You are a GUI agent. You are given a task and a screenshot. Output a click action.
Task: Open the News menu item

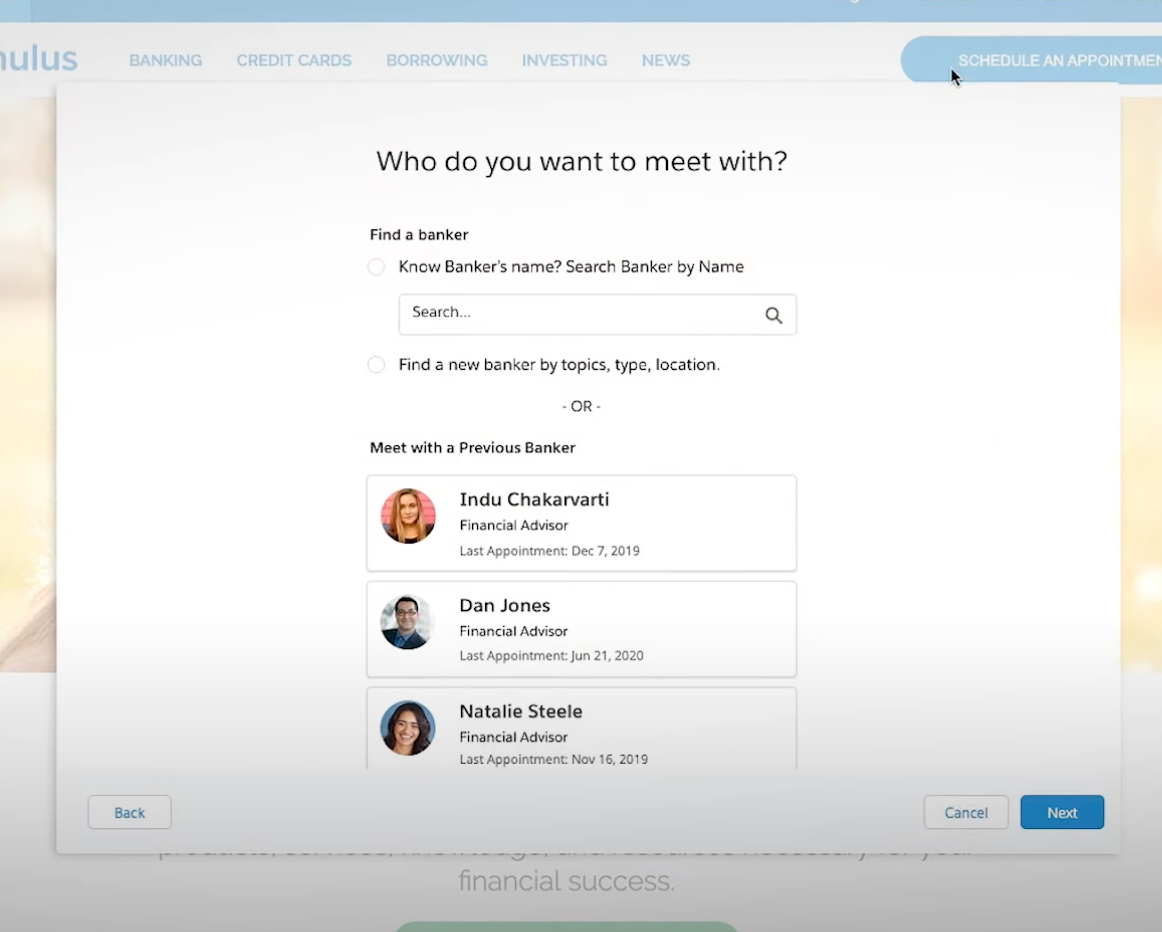click(666, 61)
